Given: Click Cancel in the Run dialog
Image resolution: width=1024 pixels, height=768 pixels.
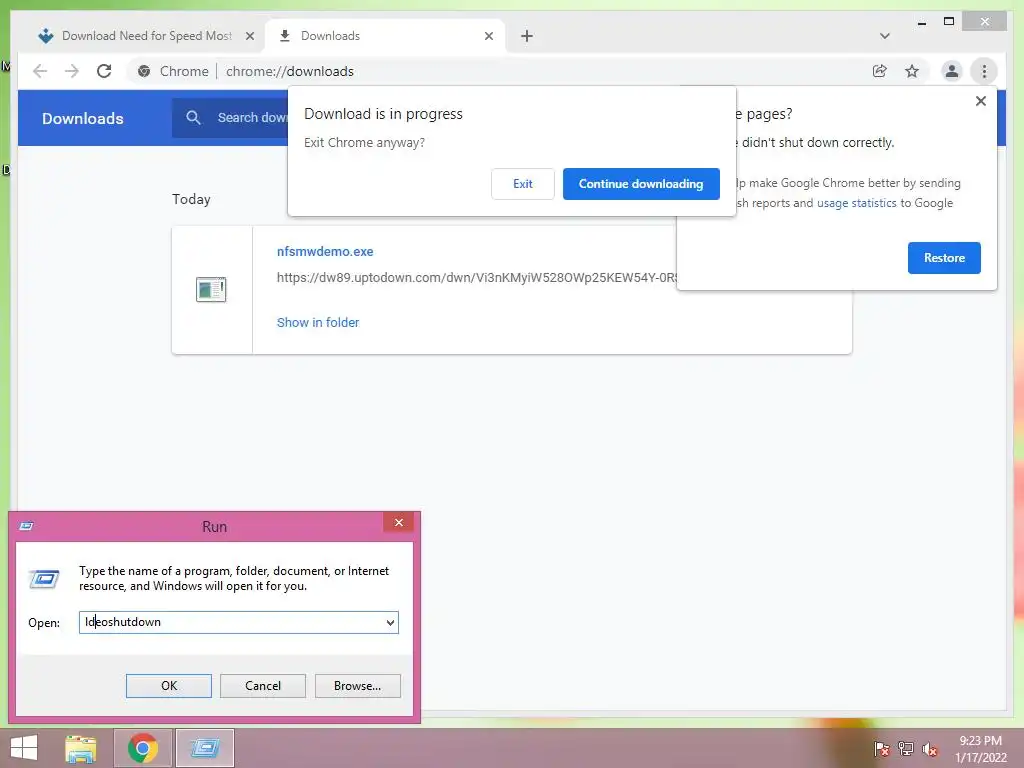Looking at the screenshot, I should point(263,686).
